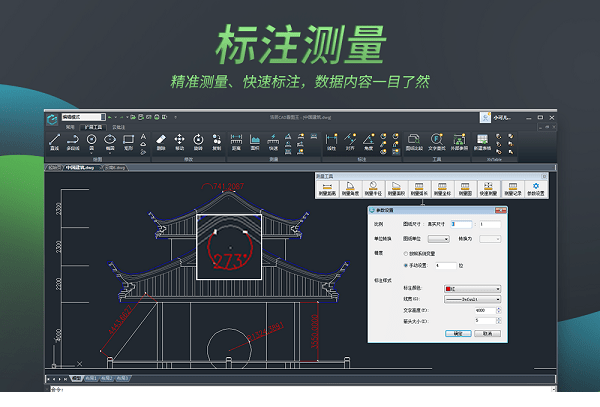Expand the Ellipse tool dropdown arrow

[110, 153]
